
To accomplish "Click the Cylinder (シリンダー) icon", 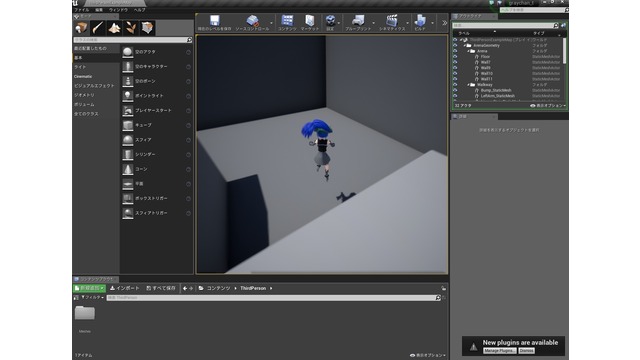I will 128,154.
